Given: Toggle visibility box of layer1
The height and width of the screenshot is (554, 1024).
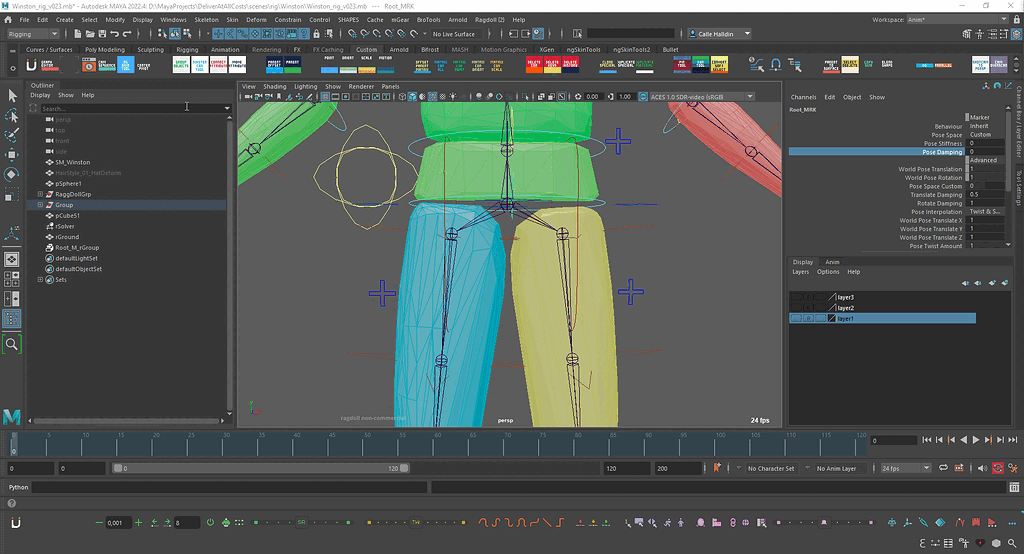Looking at the screenshot, I should click(795, 318).
